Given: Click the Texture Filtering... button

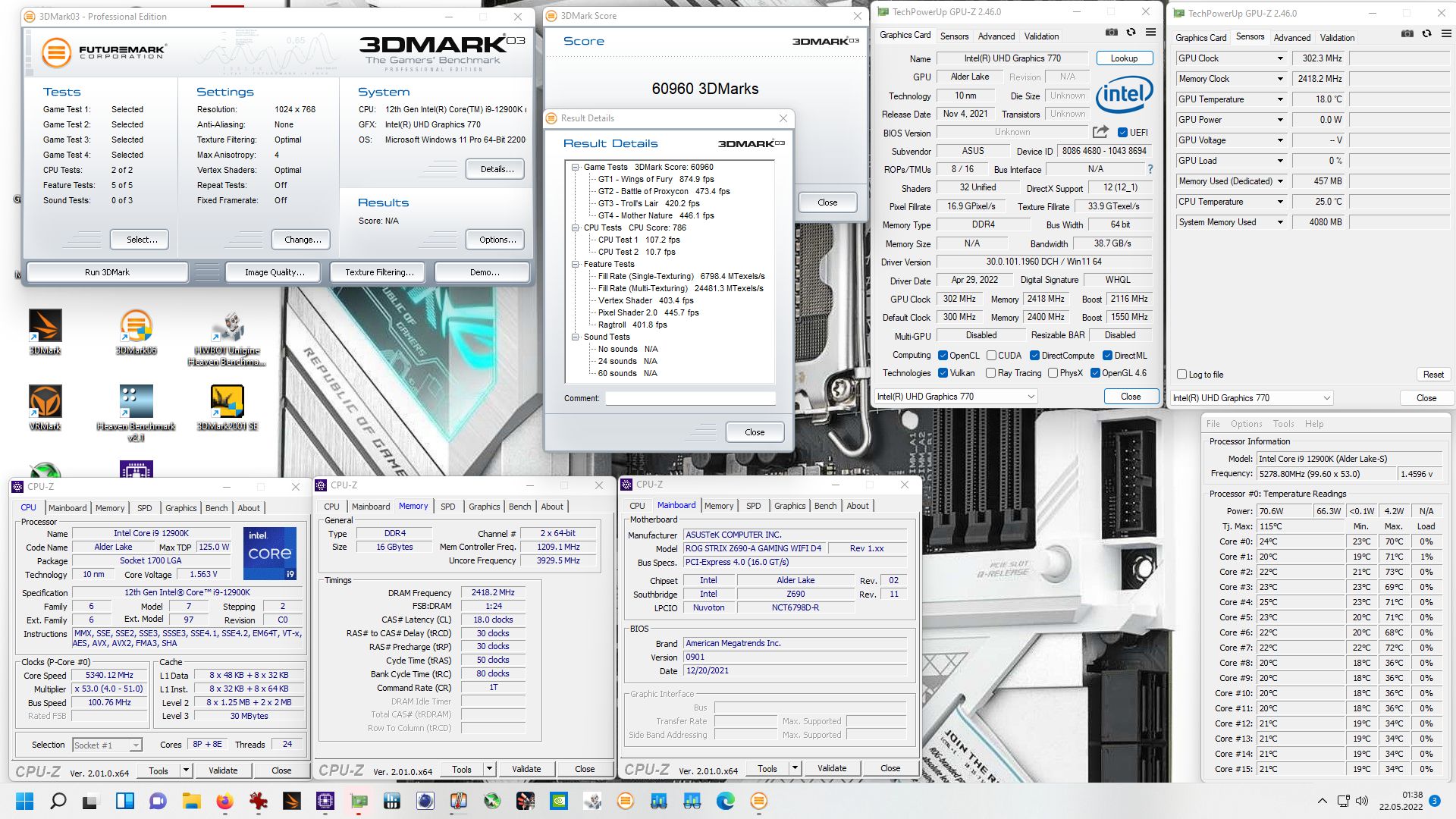Looking at the screenshot, I should point(379,272).
